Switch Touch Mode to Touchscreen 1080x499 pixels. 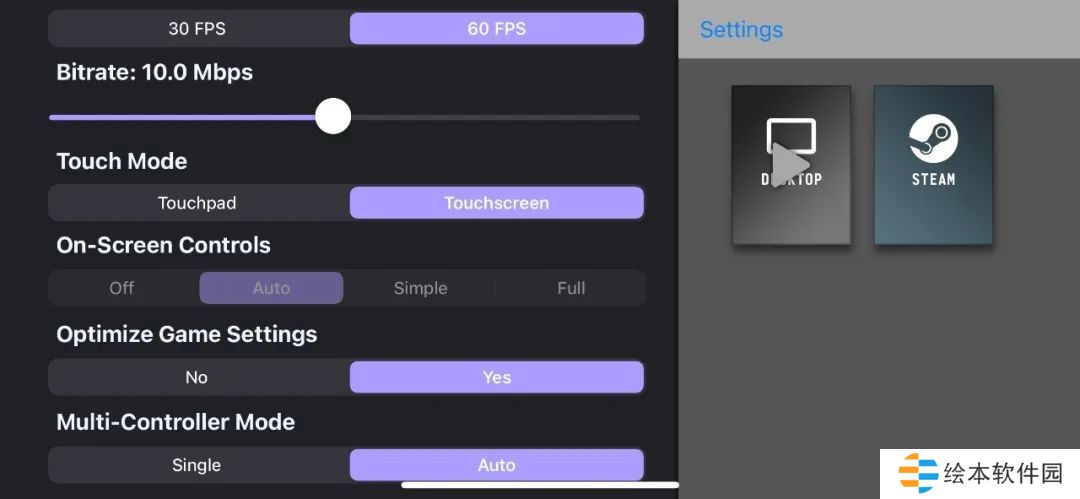pyautogui.click(x=496, y=203)
